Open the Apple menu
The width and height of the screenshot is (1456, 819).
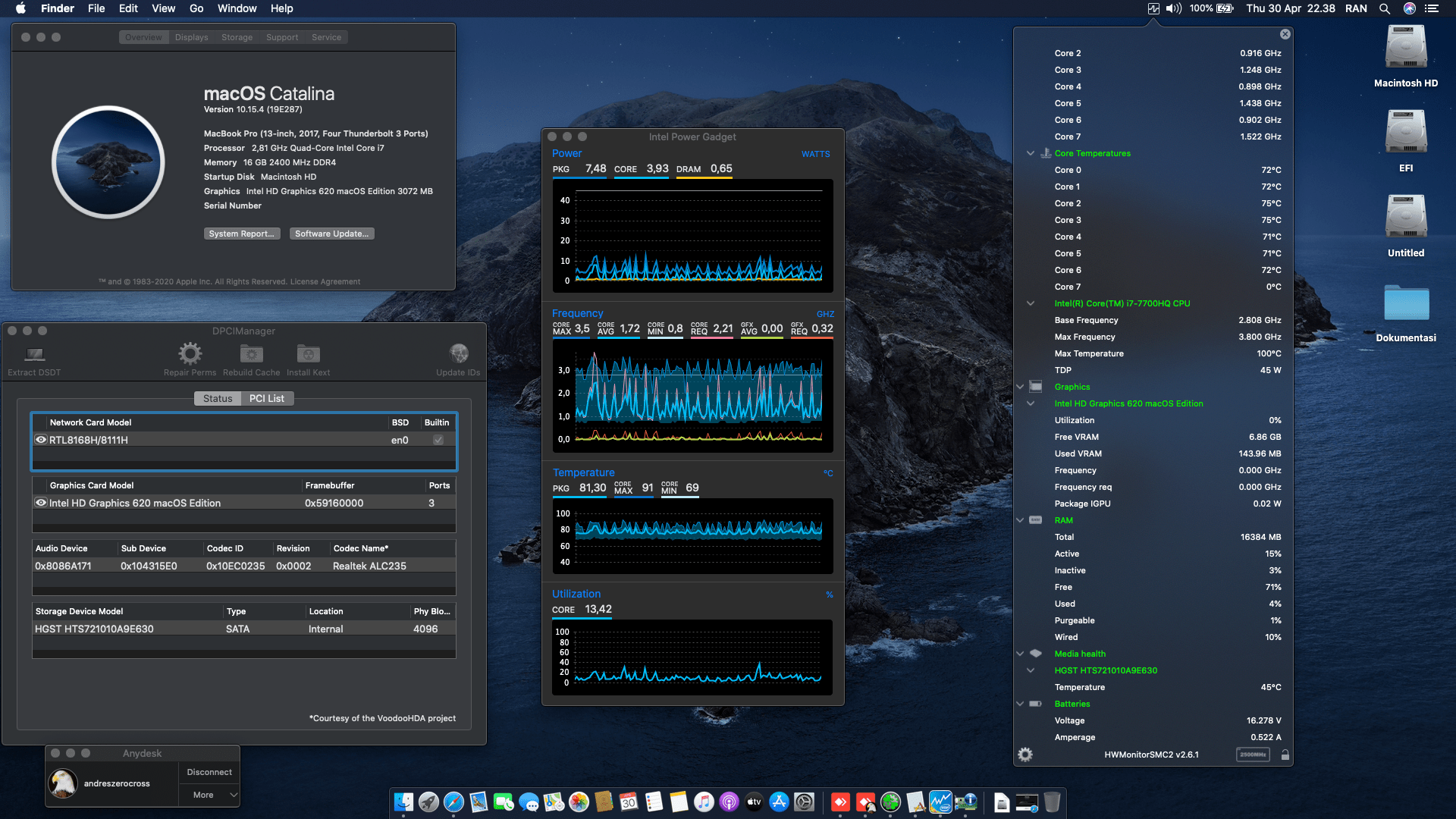click(x=20, y=8)
